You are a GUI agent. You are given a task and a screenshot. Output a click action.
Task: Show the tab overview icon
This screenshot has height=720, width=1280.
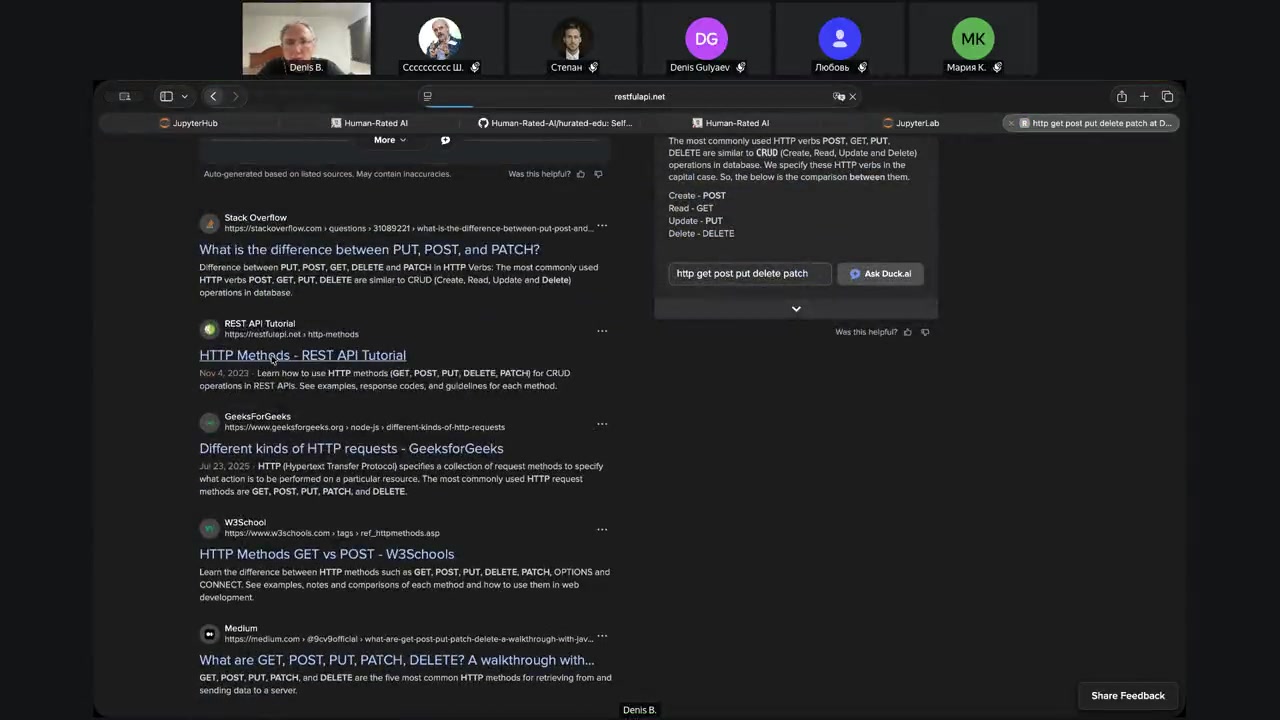tap(1167, 96)
